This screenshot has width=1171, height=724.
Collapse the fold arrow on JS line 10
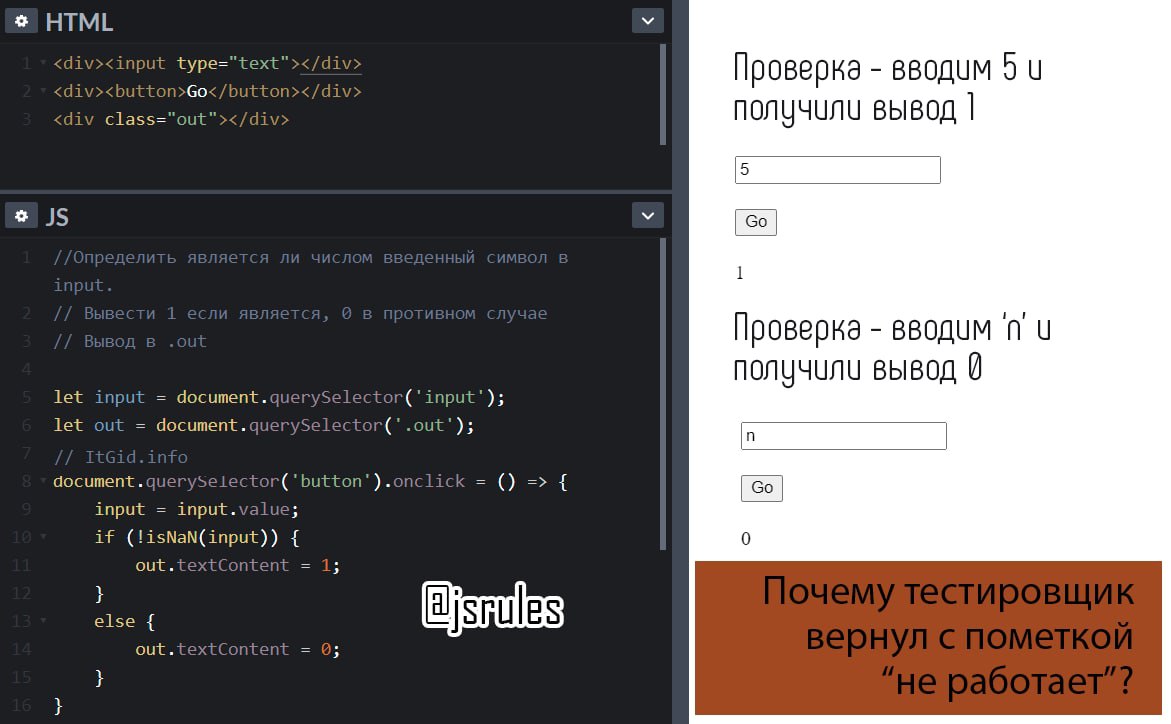(43, 537)
